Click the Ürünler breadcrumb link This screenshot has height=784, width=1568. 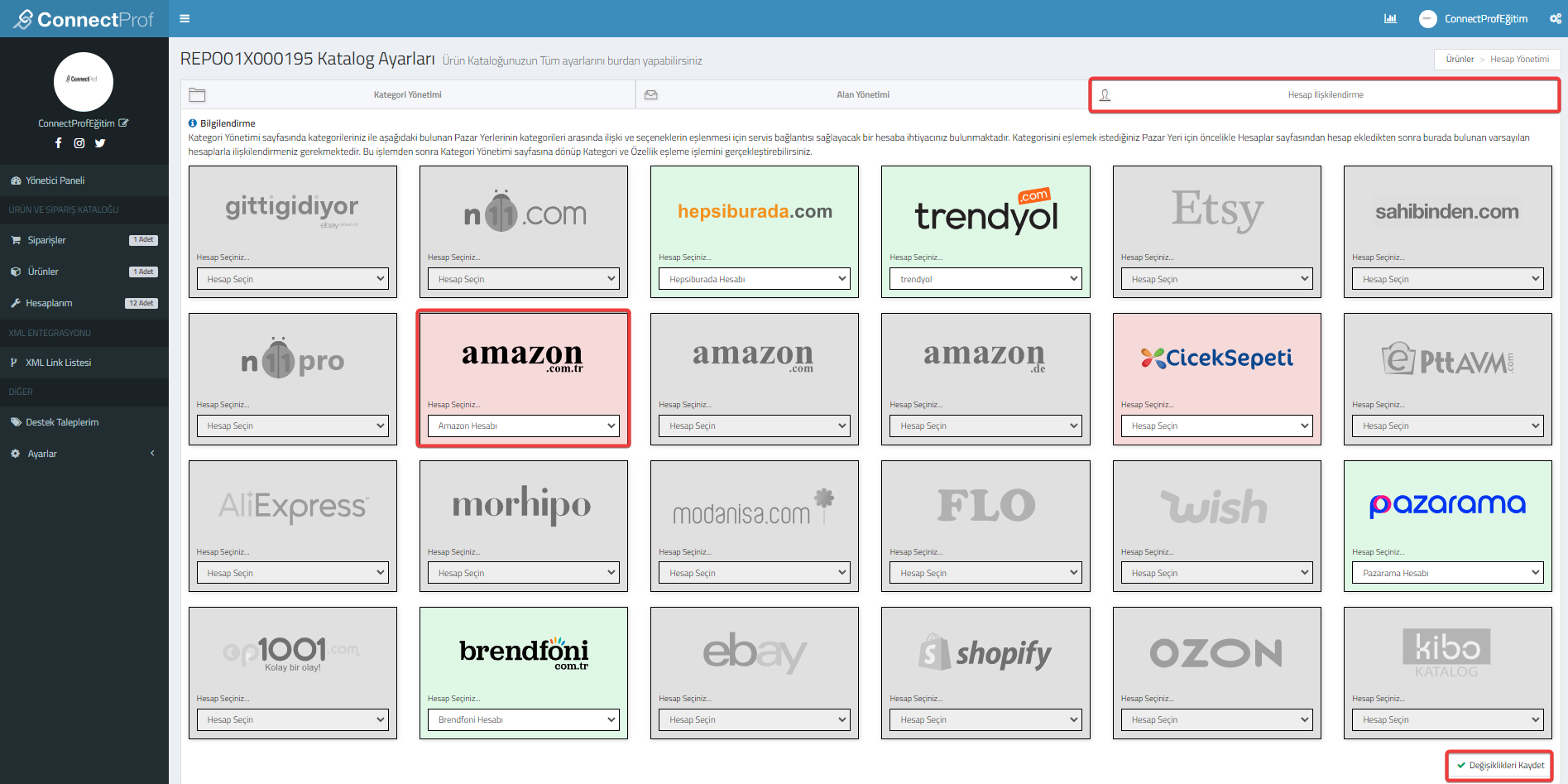[x=1460, y=59]
